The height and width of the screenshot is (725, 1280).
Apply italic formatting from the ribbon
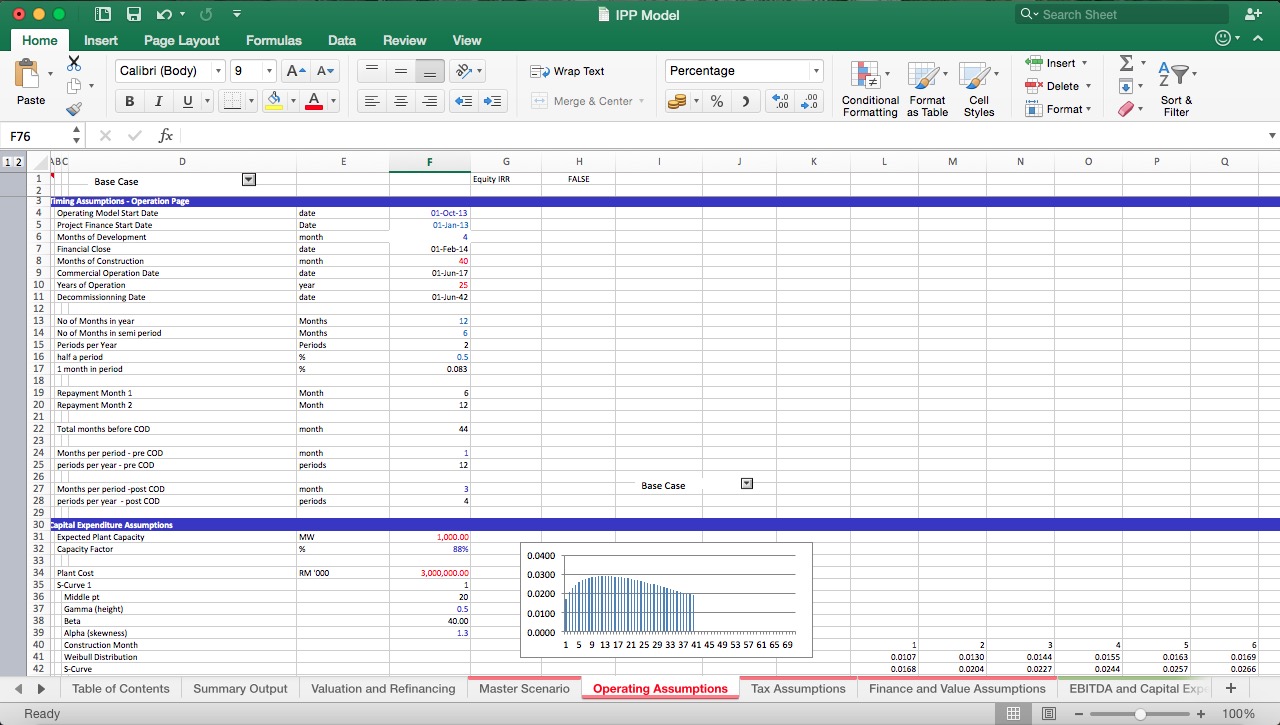157,101
